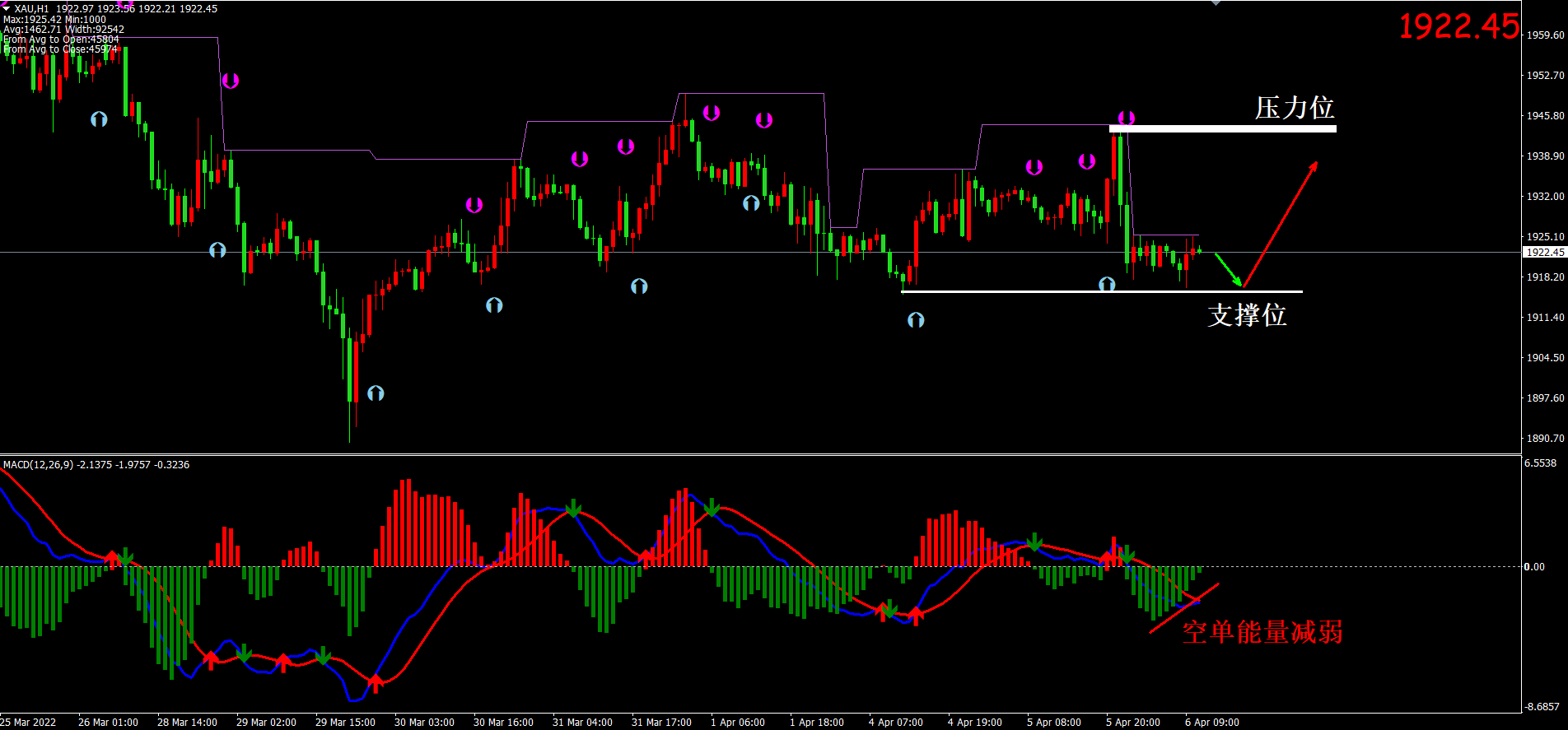Click the 6 Apr 09:00 label on the time axis
Viewport: 1568px width, 730px height.
point(1211,723)
